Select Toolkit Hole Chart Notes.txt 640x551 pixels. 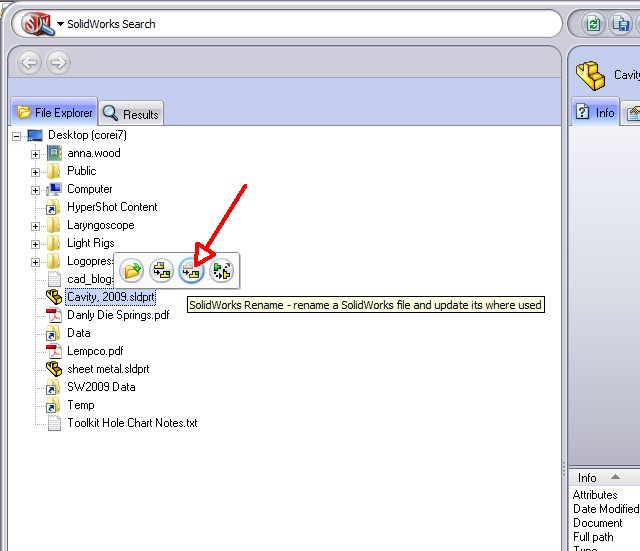132,422
